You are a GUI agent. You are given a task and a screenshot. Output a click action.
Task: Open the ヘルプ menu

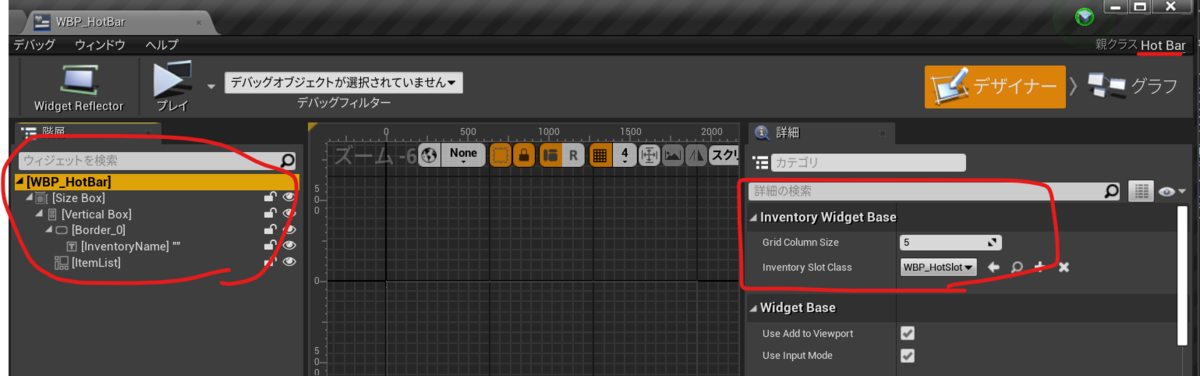(162, 46)
